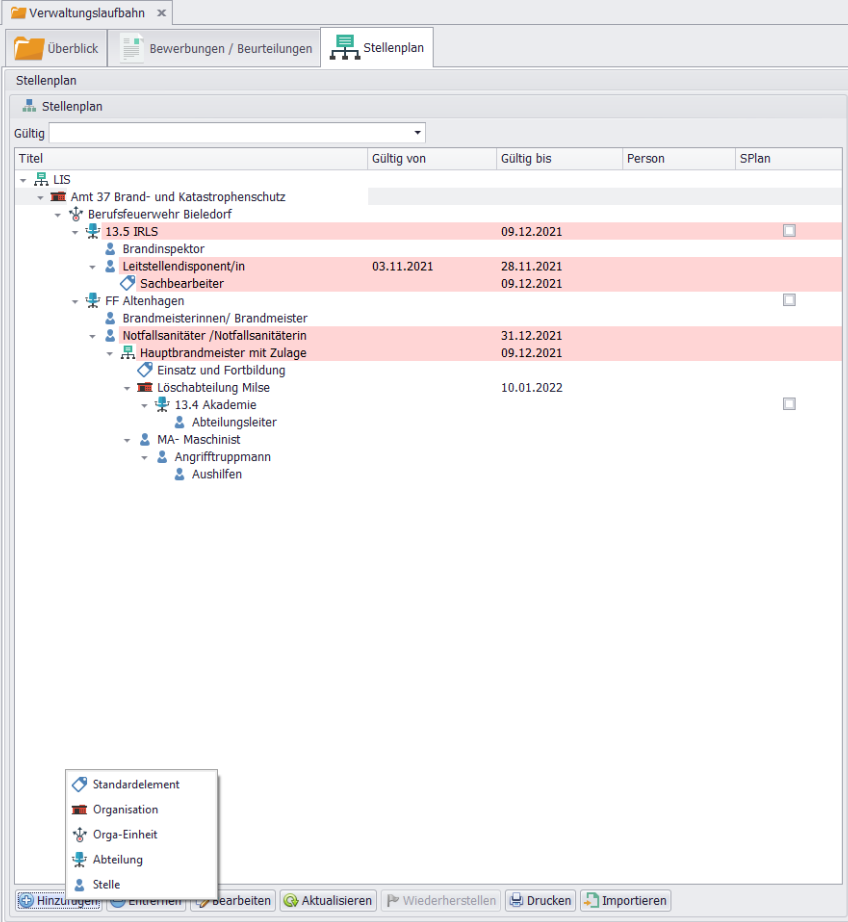Toggle SPlan checkbox for 13.5 IRLS

point(789,231)
